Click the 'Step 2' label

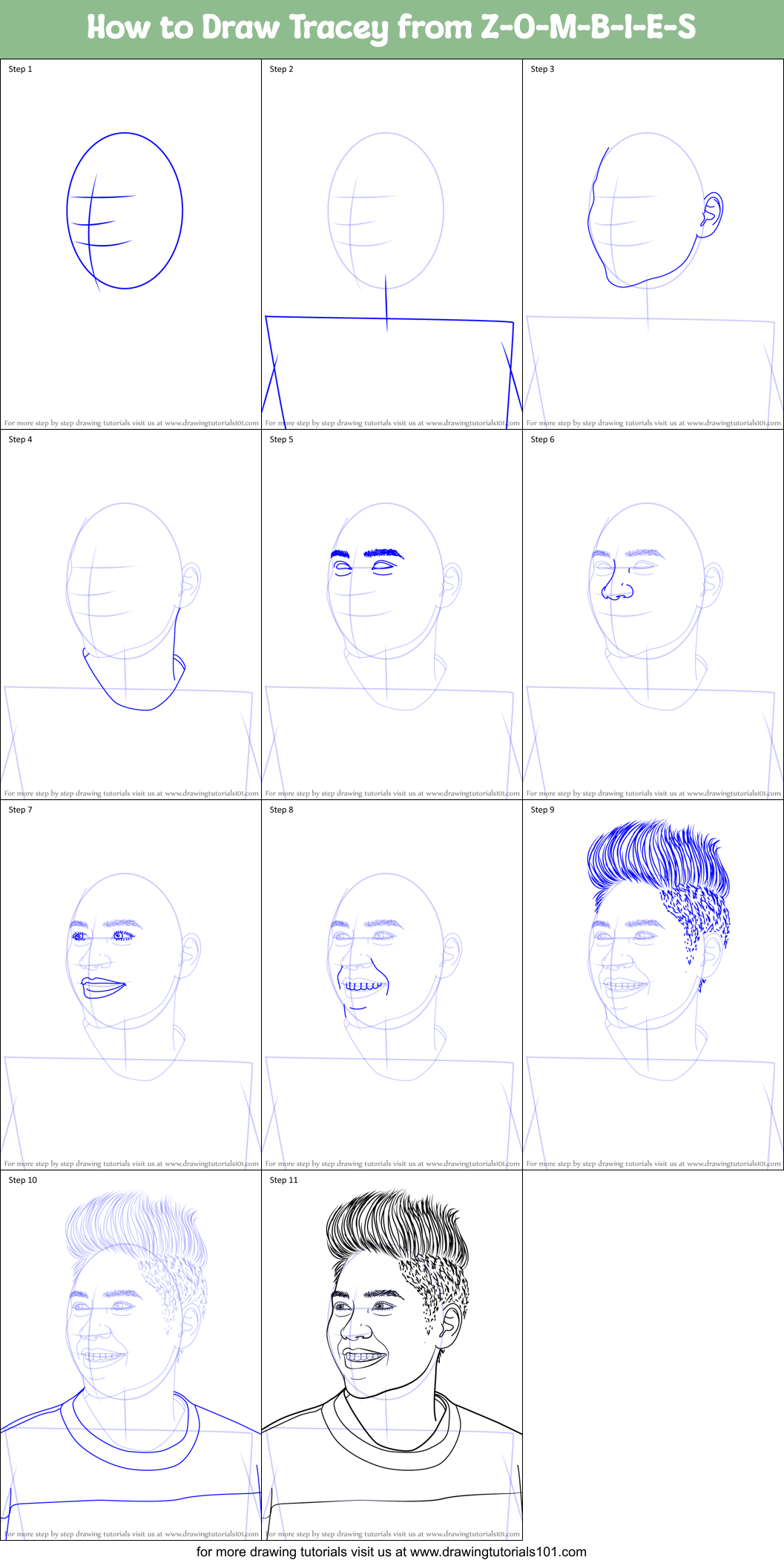[282, 69]
